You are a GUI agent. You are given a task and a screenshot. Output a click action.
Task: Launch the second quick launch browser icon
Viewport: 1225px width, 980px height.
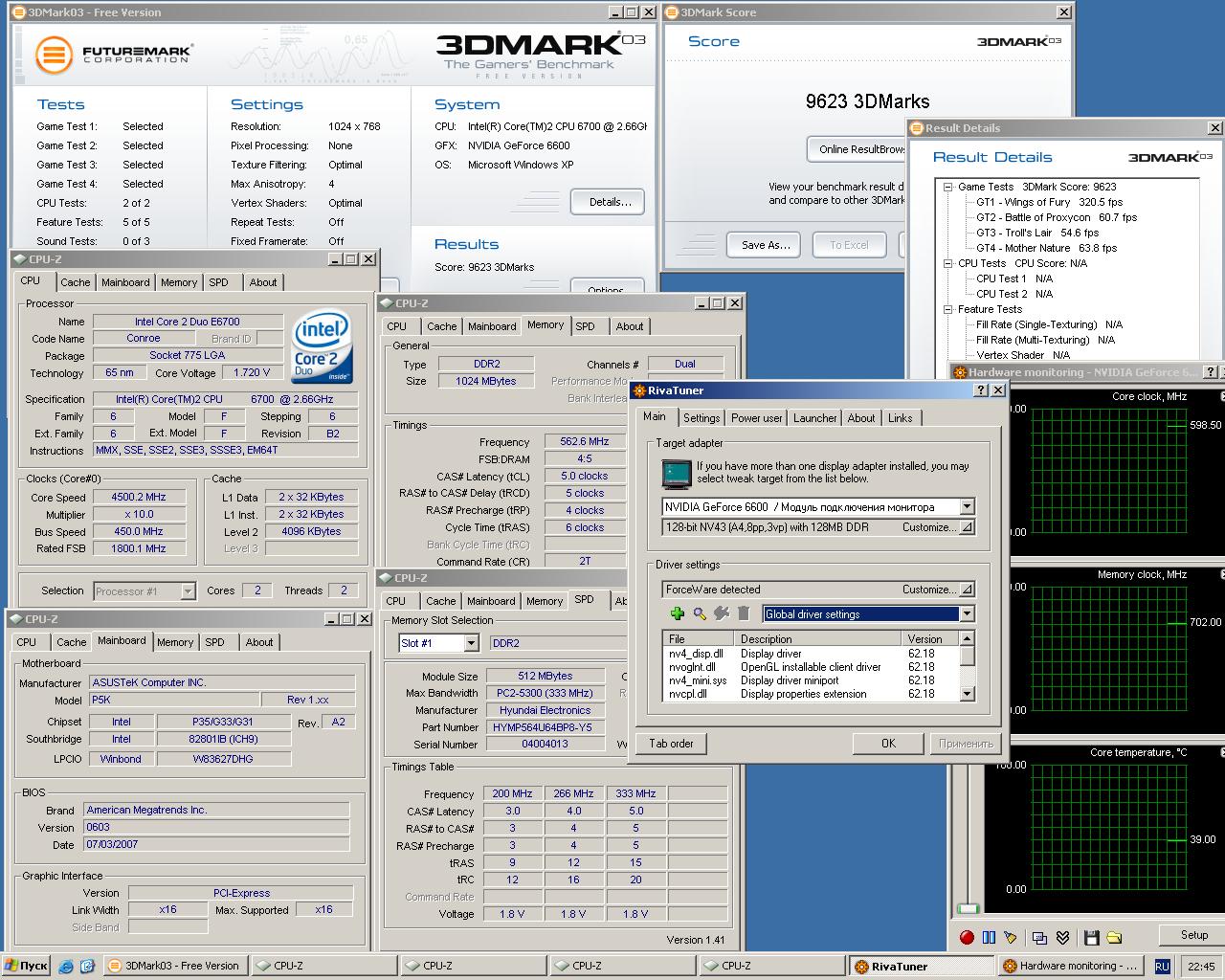[87, 967]
